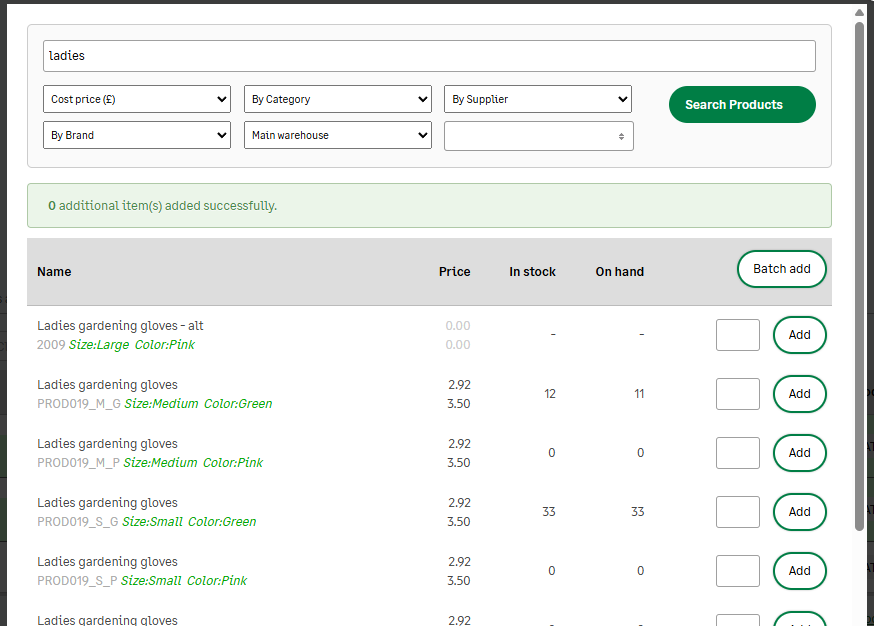Image resolution: width=874 pixels, height=626 pixels.
Task: Click the Search Products button
Action: pos(742,105)
